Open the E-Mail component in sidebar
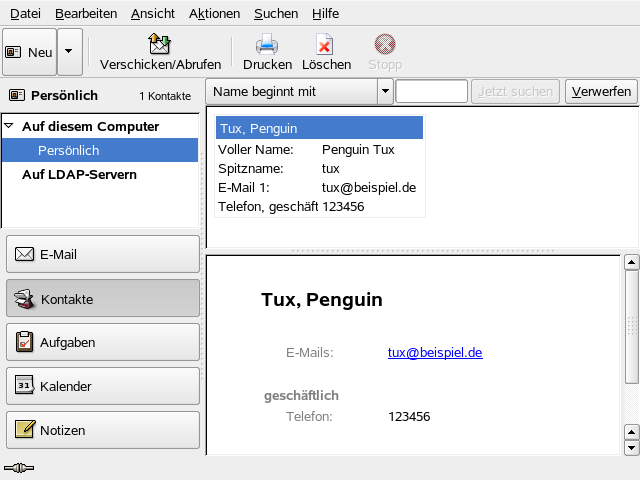 point(103,254)
